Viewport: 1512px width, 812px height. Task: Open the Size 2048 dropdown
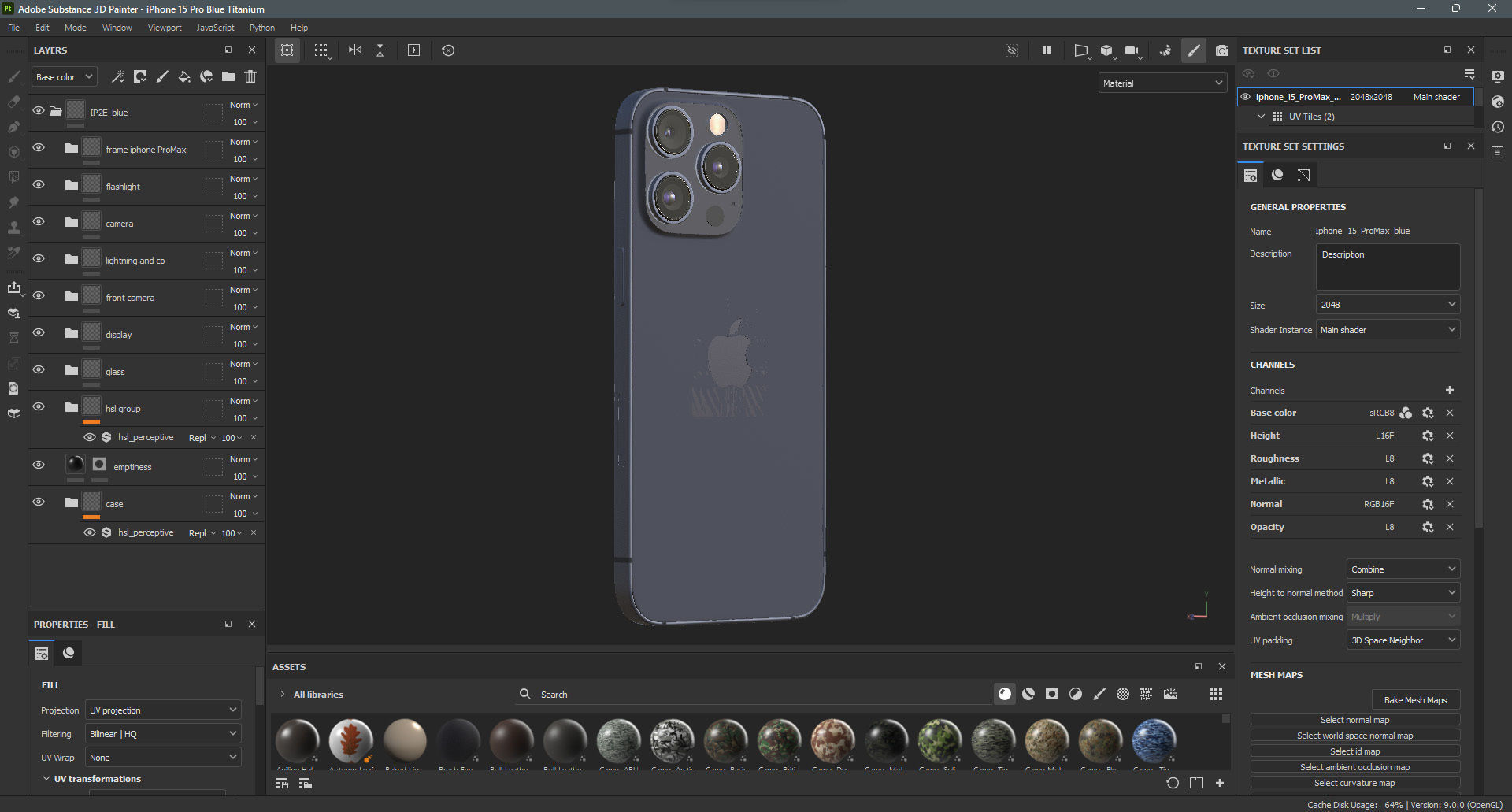point(1388,305)
